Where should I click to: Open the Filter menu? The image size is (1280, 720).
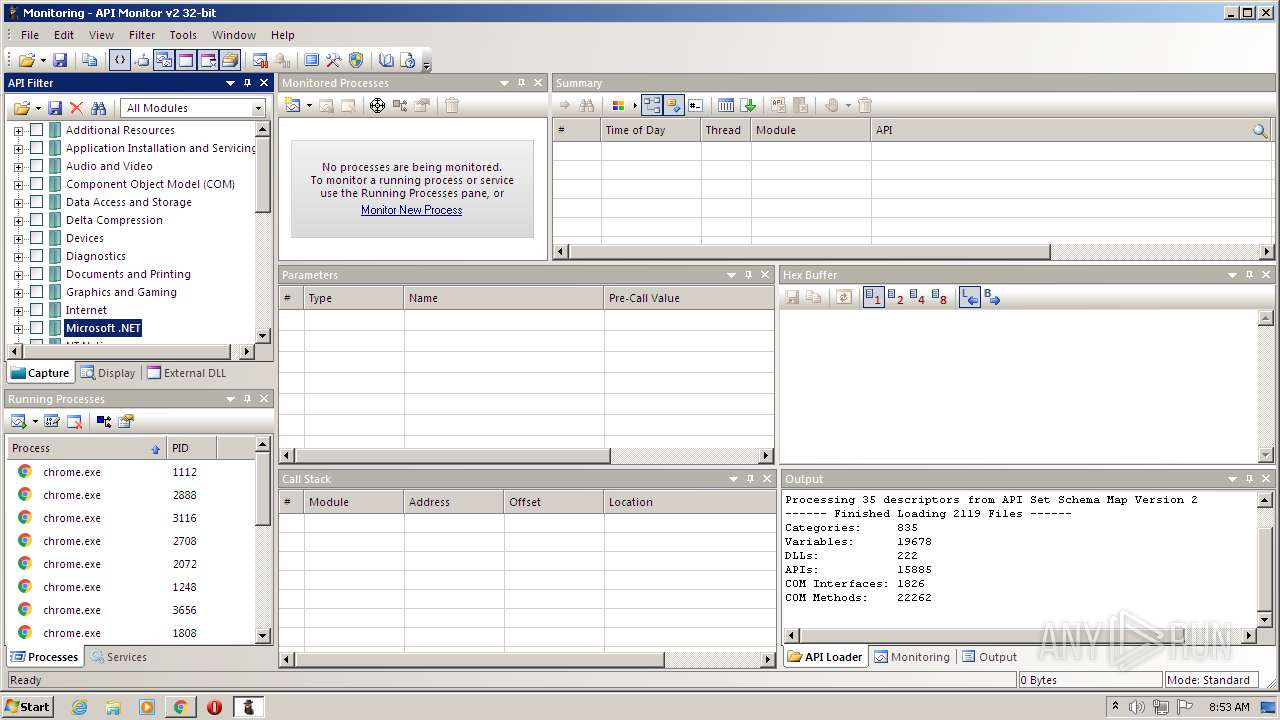[142, 35]
